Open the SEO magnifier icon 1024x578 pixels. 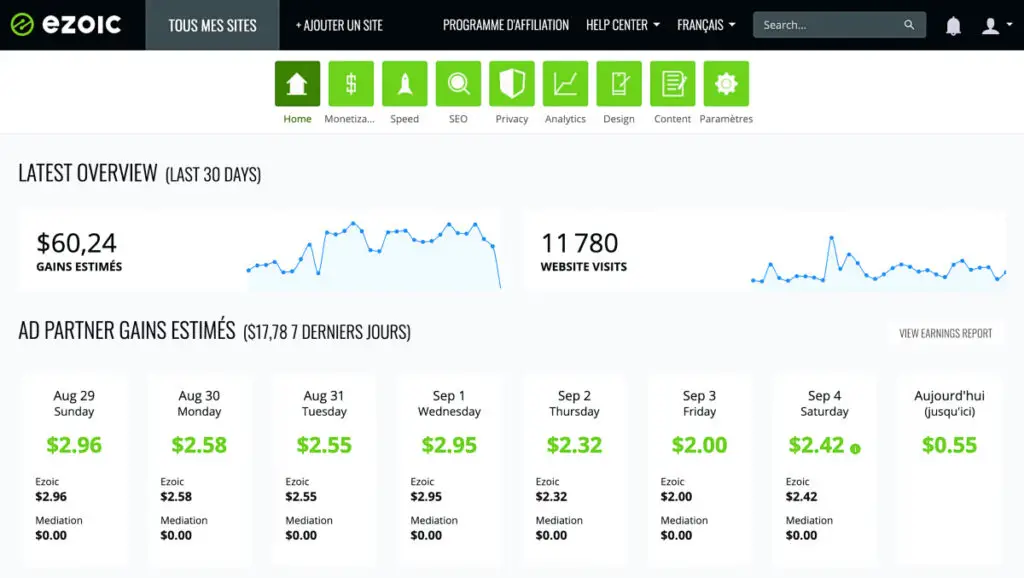pyautogui.click(x=458, y=84)
